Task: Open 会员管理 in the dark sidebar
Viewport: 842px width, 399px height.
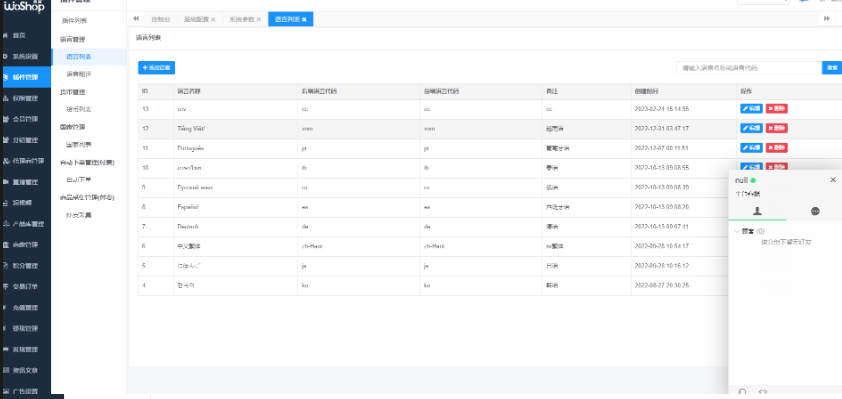Action: point(25,119)
